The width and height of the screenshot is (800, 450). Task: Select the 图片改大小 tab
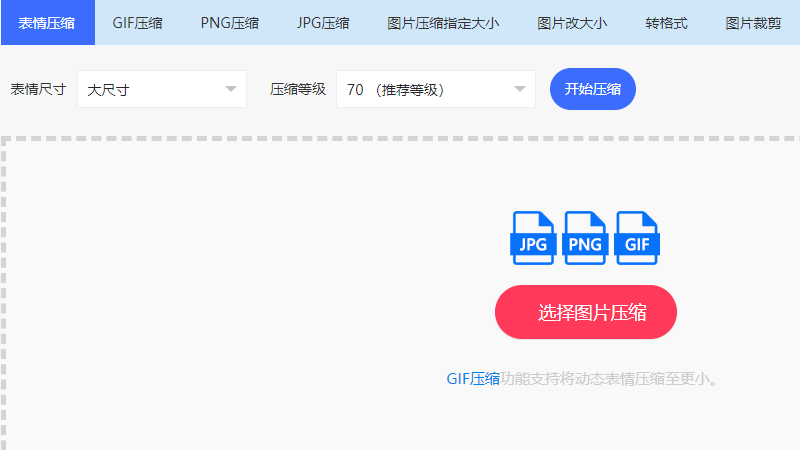(572, 23)
